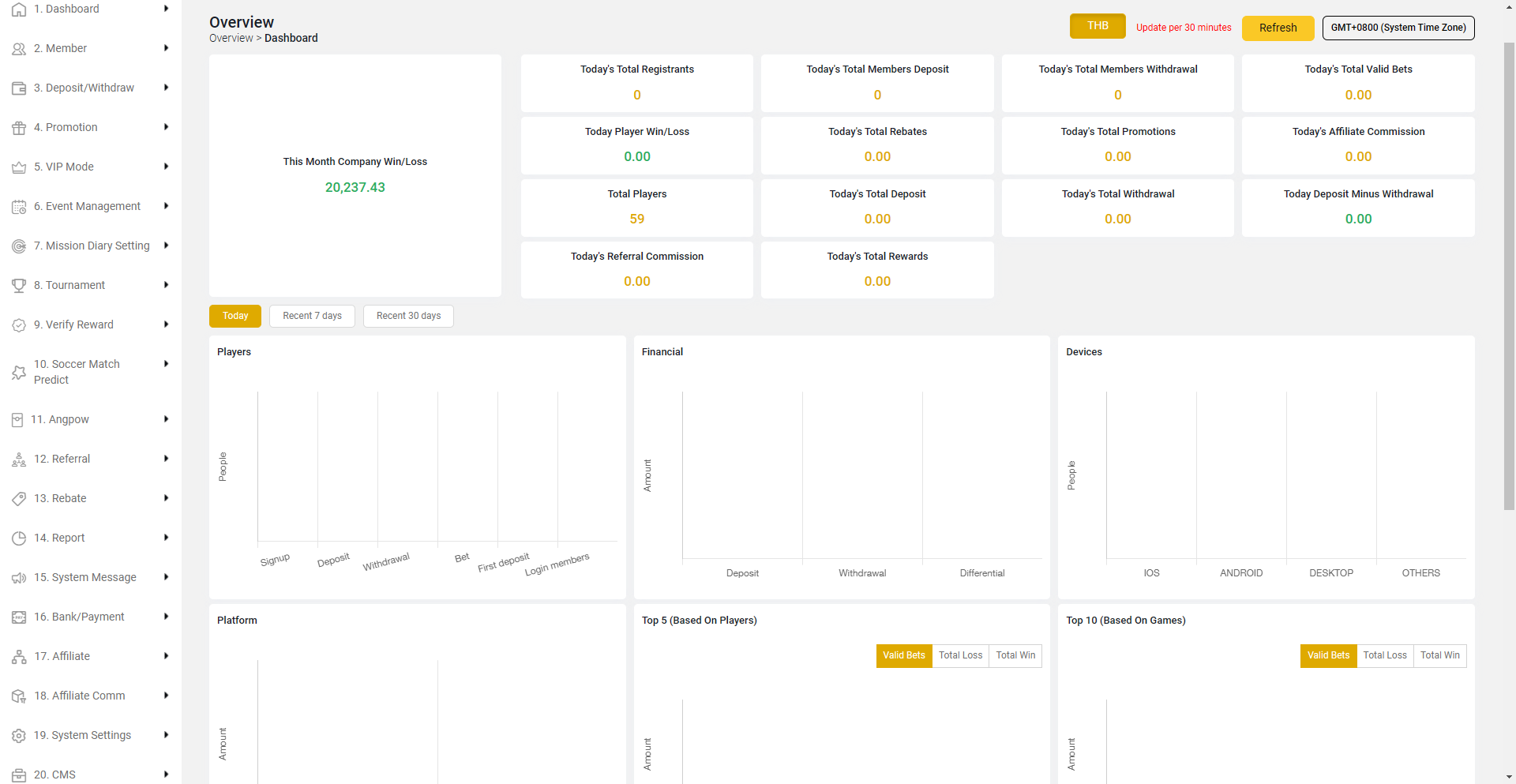Click the Refresh button
The height and width of the screenshot is (784, 1516).
coord(1278,28)
